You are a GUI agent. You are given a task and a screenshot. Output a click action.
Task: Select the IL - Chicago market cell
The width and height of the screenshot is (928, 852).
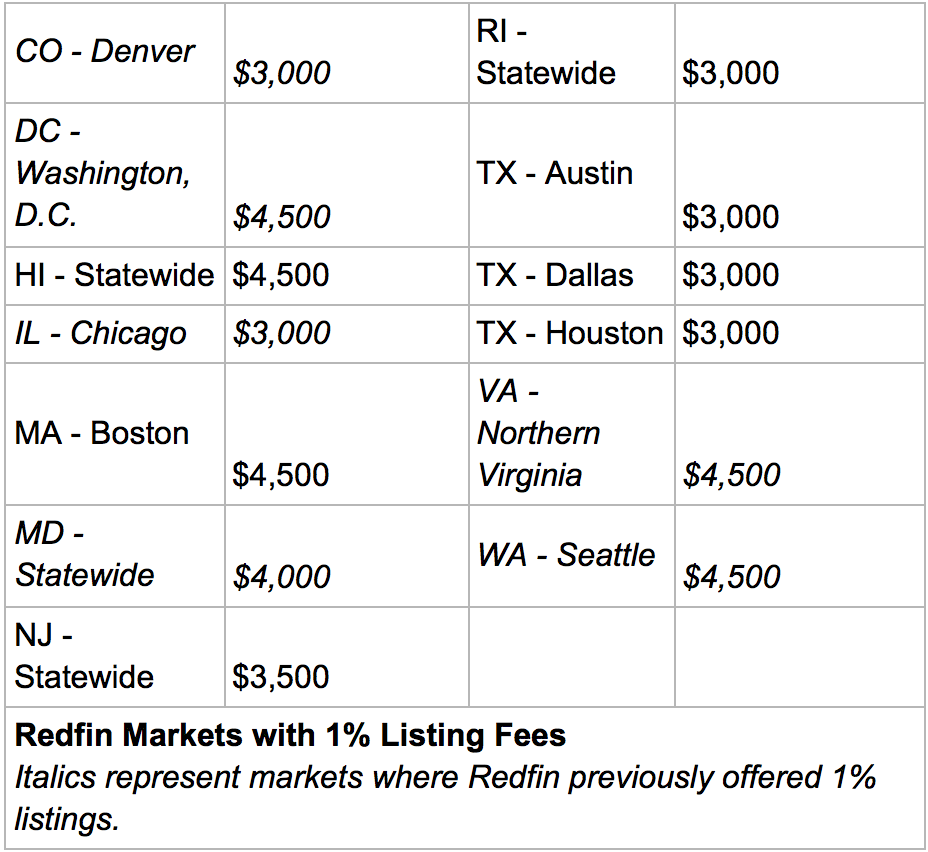pos(101,333)
